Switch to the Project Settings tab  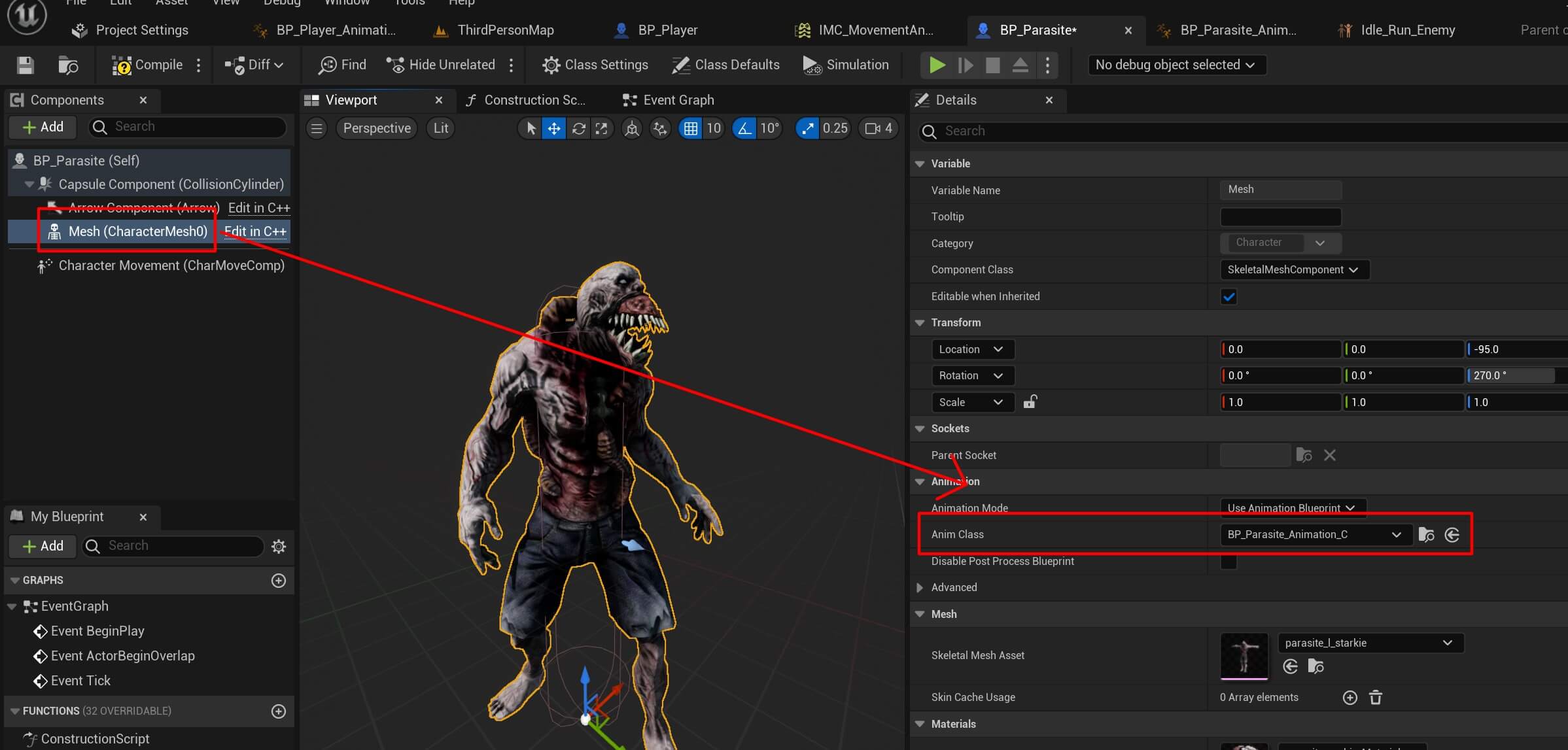(x=130, y=30)
